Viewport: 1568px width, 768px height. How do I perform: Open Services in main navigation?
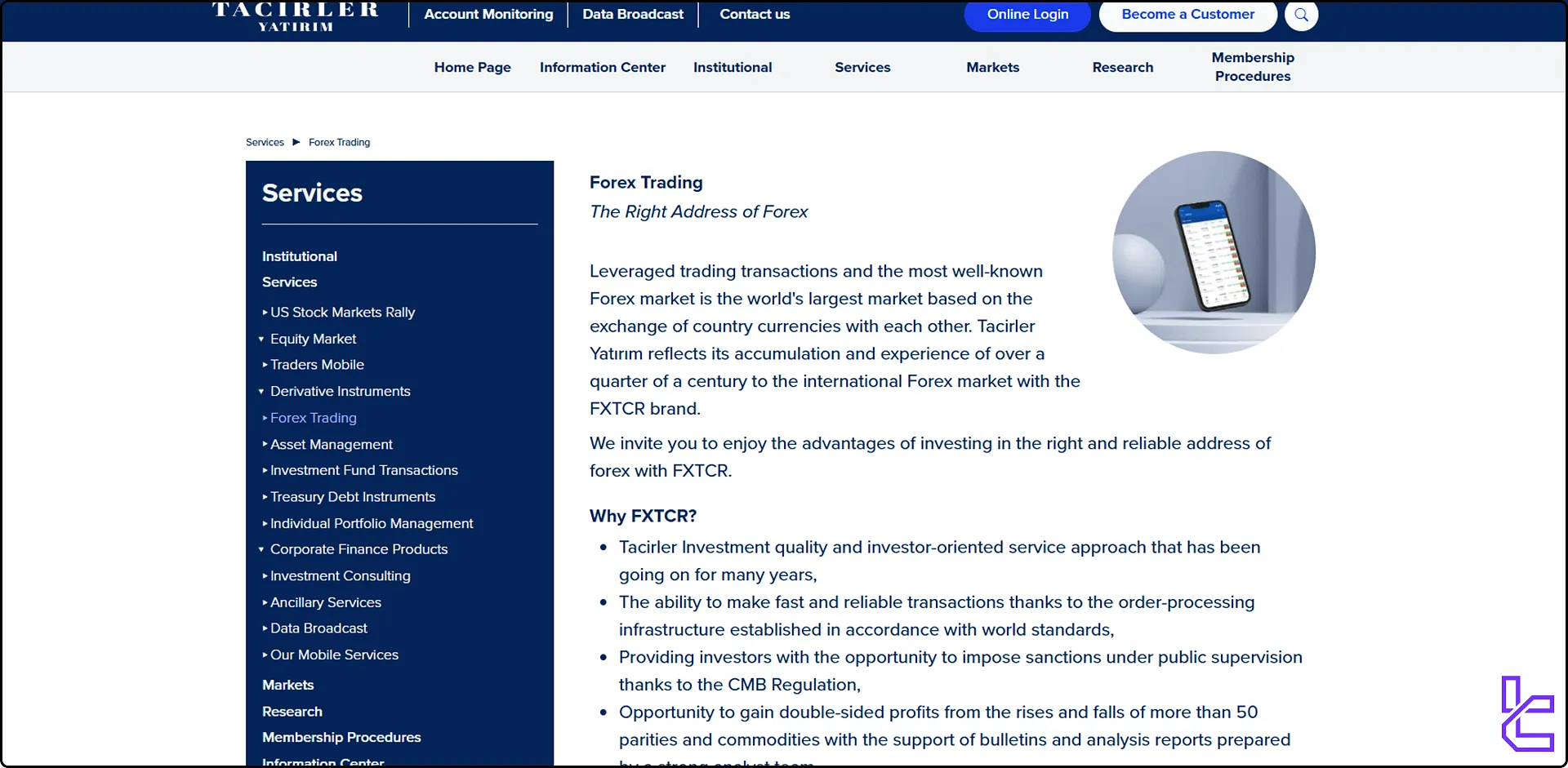coord(862,68)
